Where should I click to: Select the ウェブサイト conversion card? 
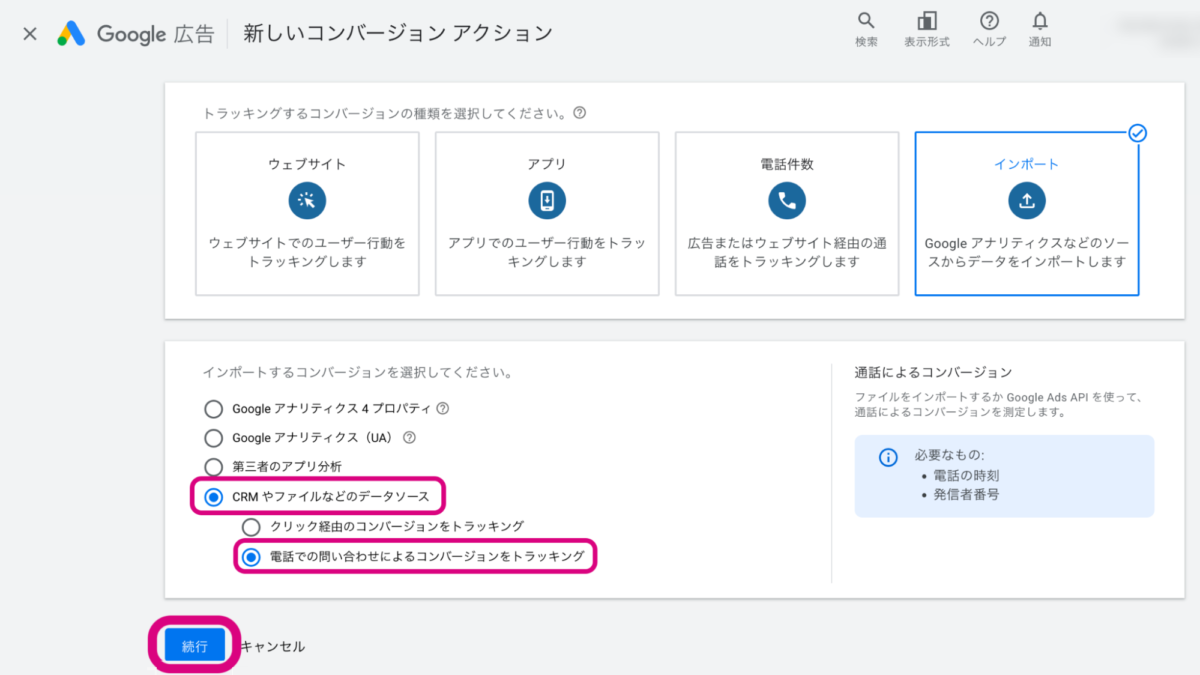pyautogui.click(x=307, y=214)
